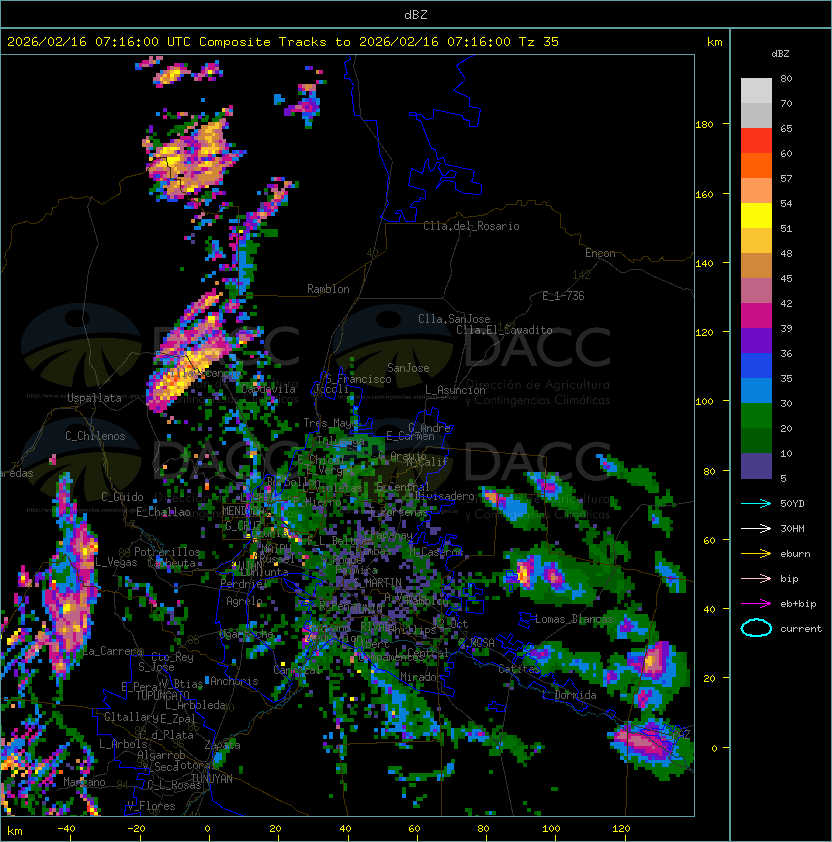Click the 'TUNUYAN' place label
832x842 pixels.
point(212,779)
